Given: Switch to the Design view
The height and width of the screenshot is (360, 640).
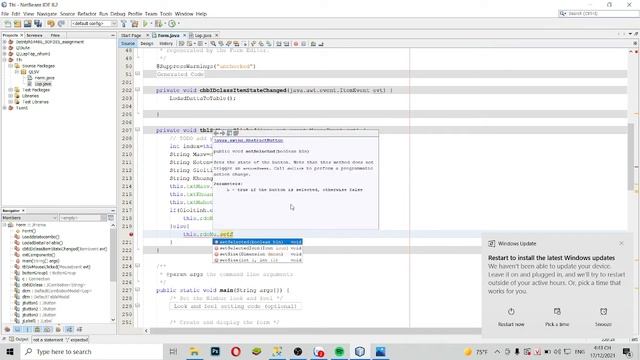Looking at the screenshot, I should click(147, 44).
